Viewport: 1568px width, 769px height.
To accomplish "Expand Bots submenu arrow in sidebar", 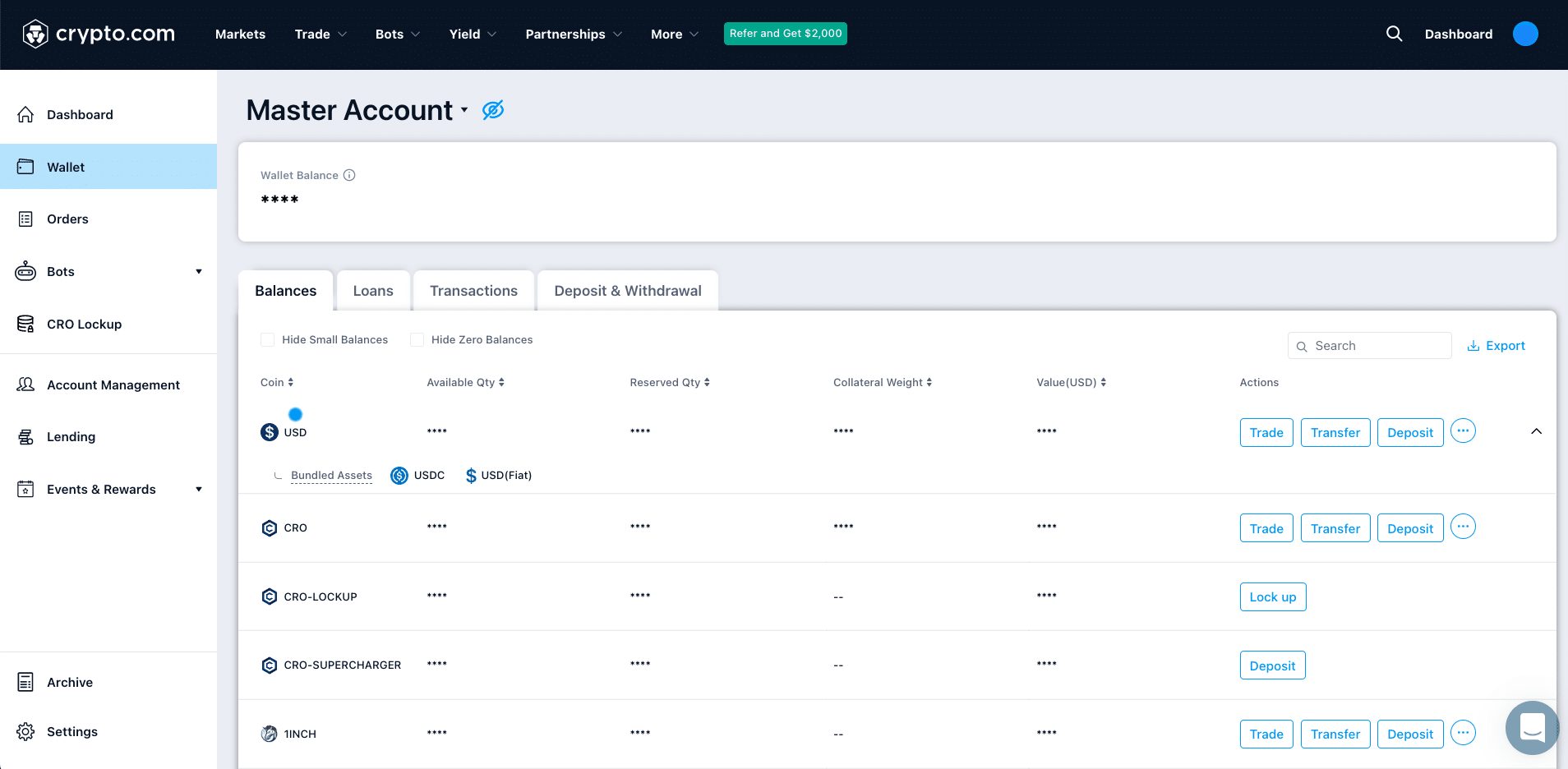I will 199,272.
